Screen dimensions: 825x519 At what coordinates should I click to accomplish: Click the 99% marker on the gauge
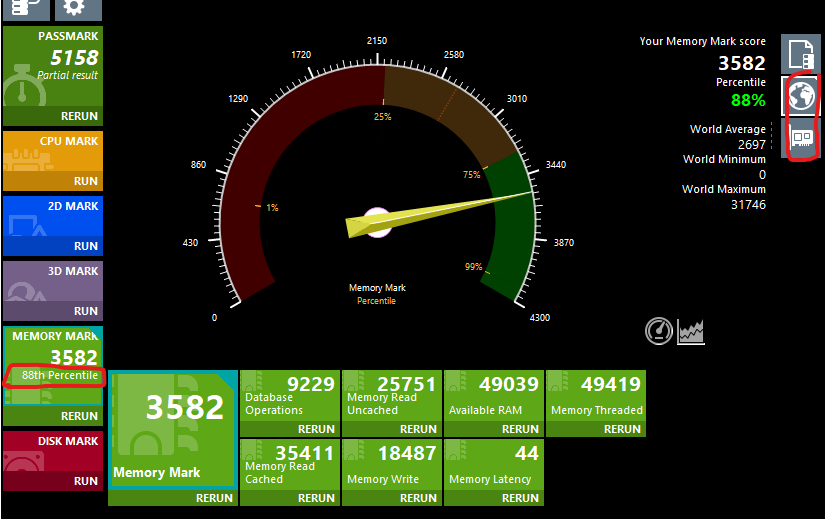[474, 267]
